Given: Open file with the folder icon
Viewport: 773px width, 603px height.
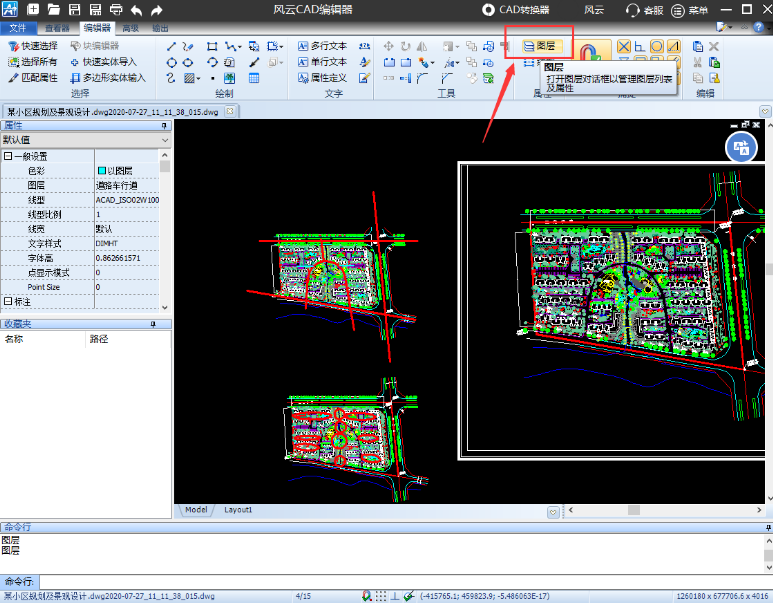Looking at the screenshot, I should point(53,10).
